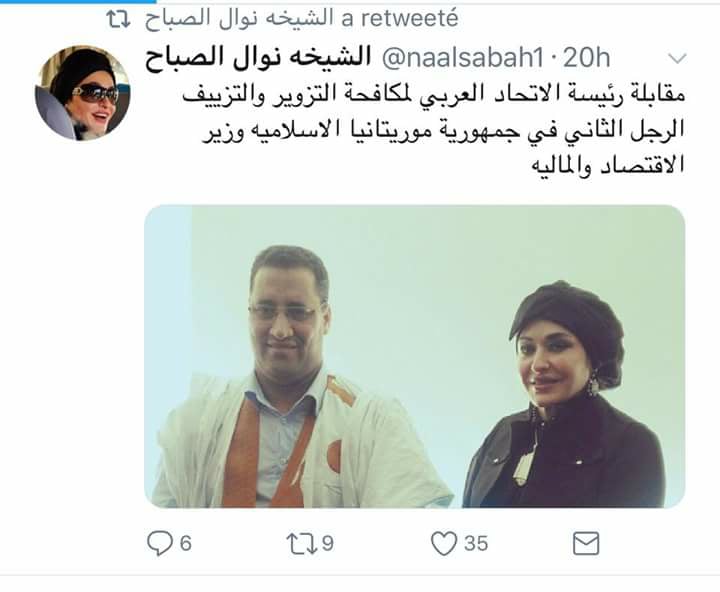Expand tweet options with the chevron arrow
The width and height of the screenshot is (720, 592).
pos(677,58)
